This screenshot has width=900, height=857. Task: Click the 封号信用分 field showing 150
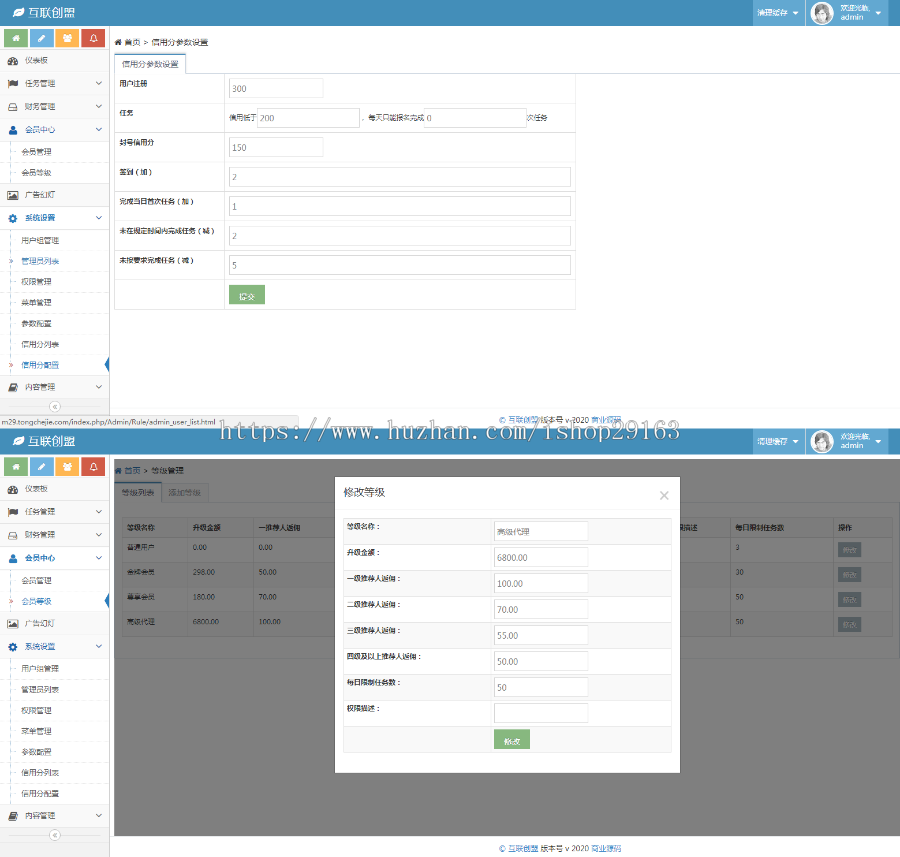coord(276,147)
